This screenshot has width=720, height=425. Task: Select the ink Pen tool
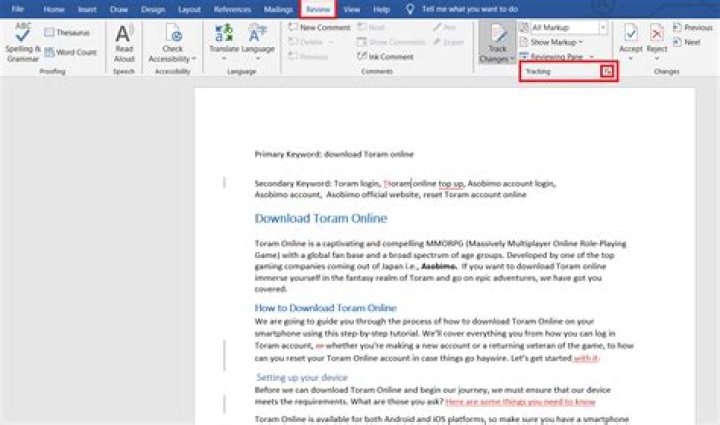444,28
